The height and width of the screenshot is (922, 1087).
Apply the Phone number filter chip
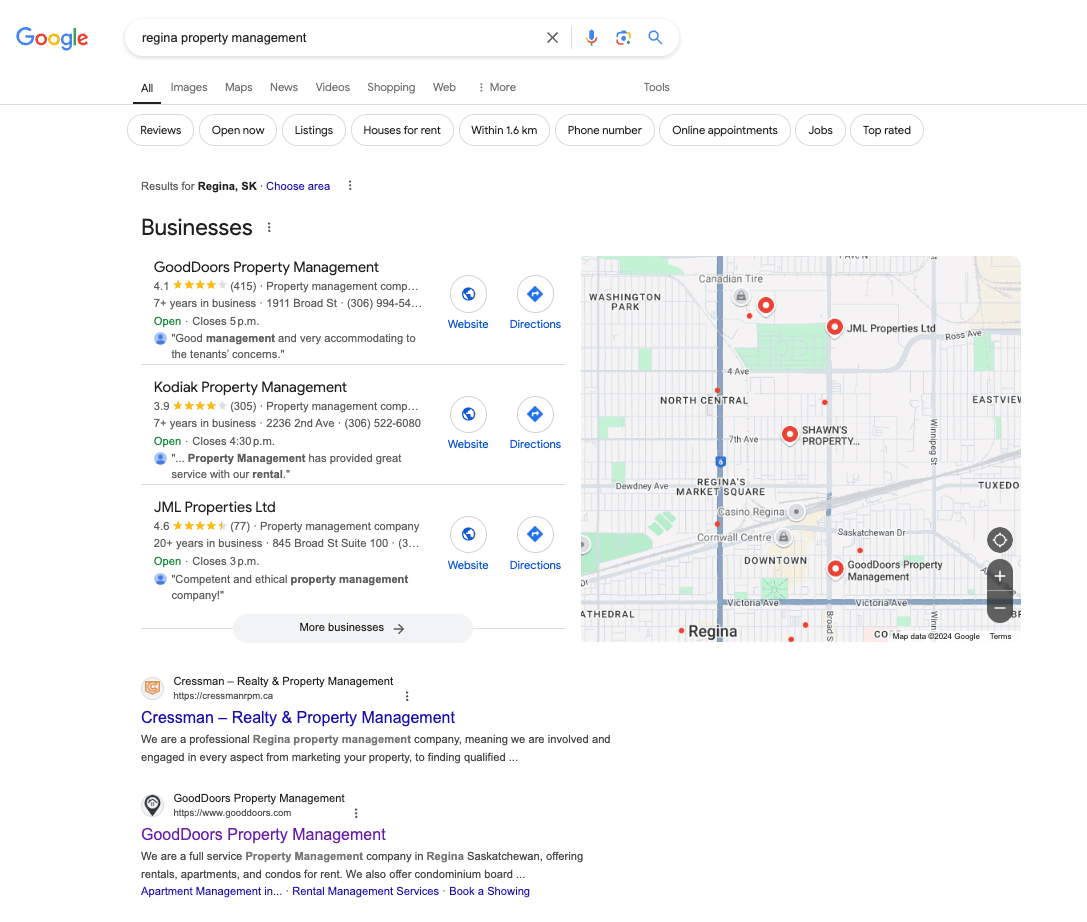(605, 130)
